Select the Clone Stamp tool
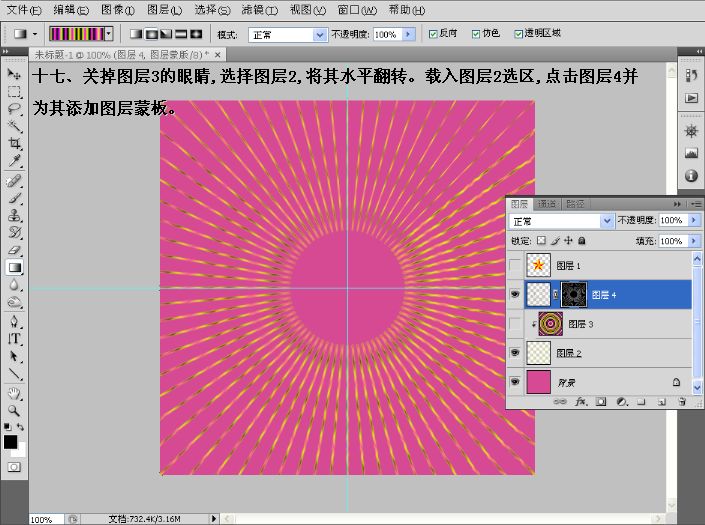The height and width of the screenshot is (525, 705). point(14,215)
